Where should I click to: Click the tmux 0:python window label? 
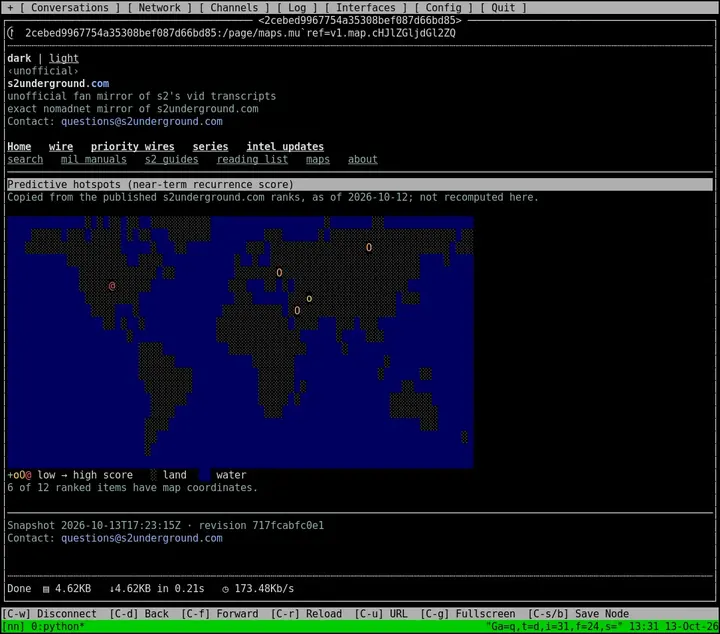[58, 627]
